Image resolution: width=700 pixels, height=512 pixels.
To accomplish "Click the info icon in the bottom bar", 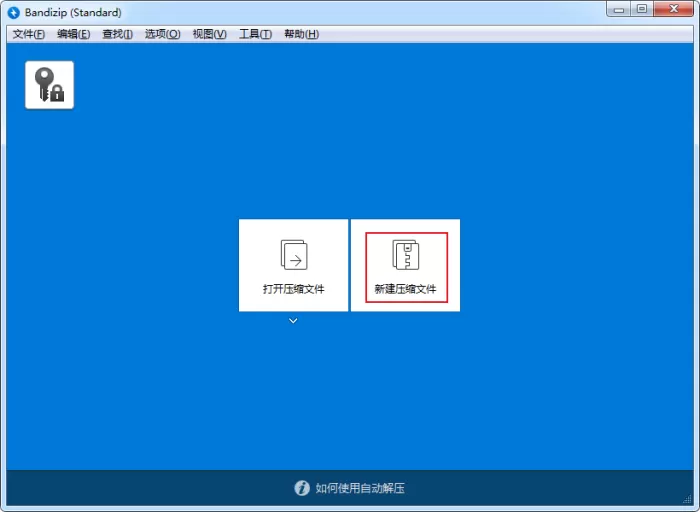I will point(302,488).
